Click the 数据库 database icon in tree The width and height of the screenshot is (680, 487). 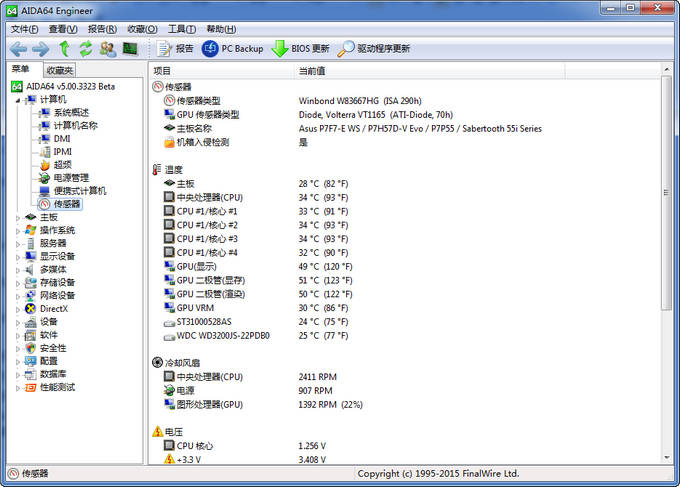click(x=30, y=374)
